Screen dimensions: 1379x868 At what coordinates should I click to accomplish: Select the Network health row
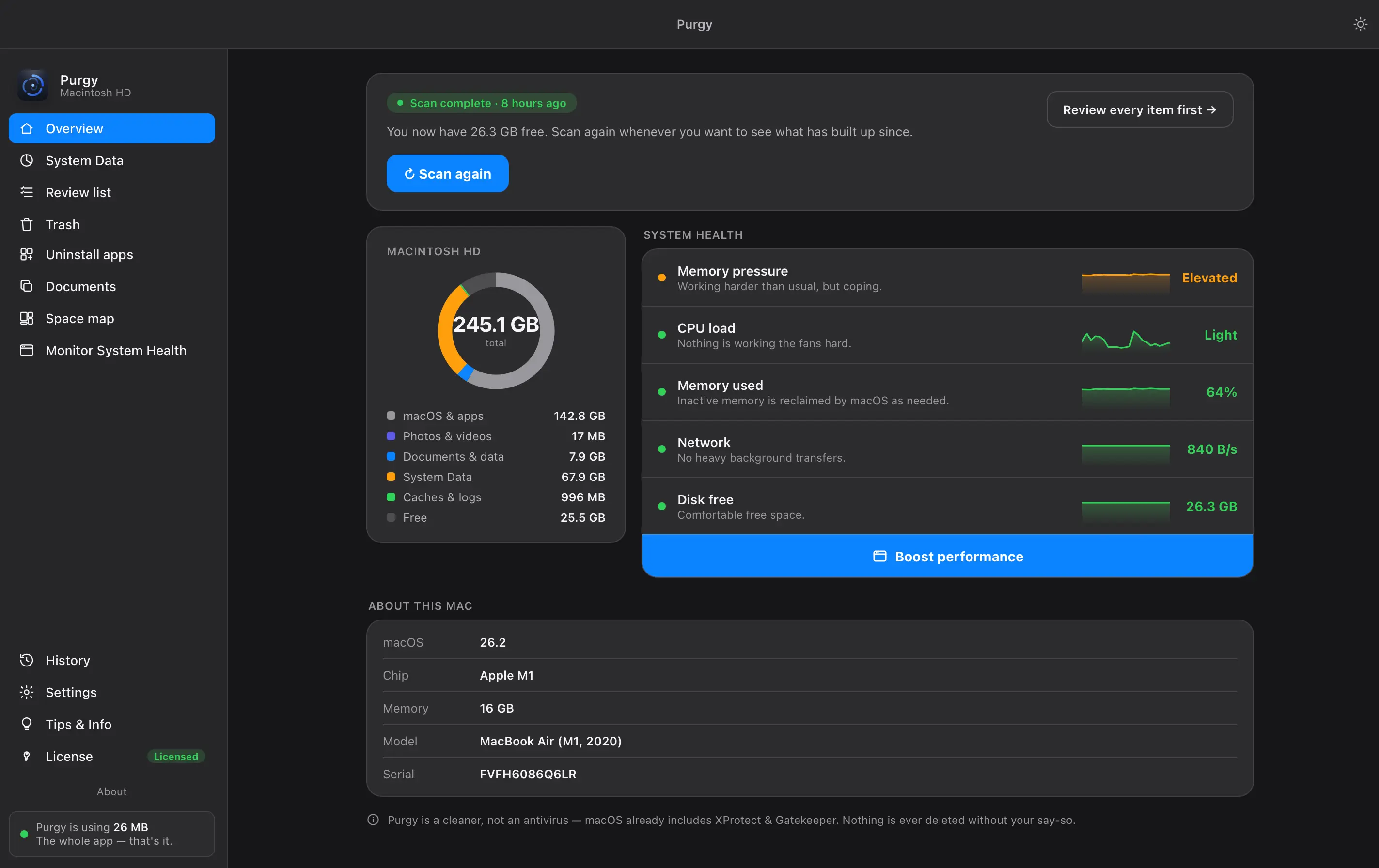point(947,449)
